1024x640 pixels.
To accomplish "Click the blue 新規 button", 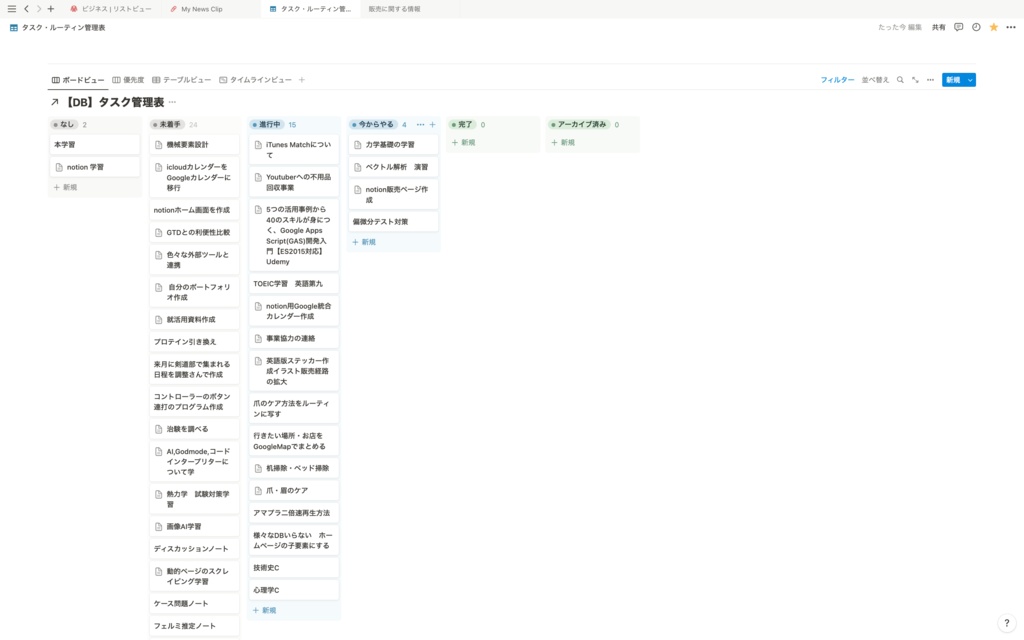I will 953,80.
